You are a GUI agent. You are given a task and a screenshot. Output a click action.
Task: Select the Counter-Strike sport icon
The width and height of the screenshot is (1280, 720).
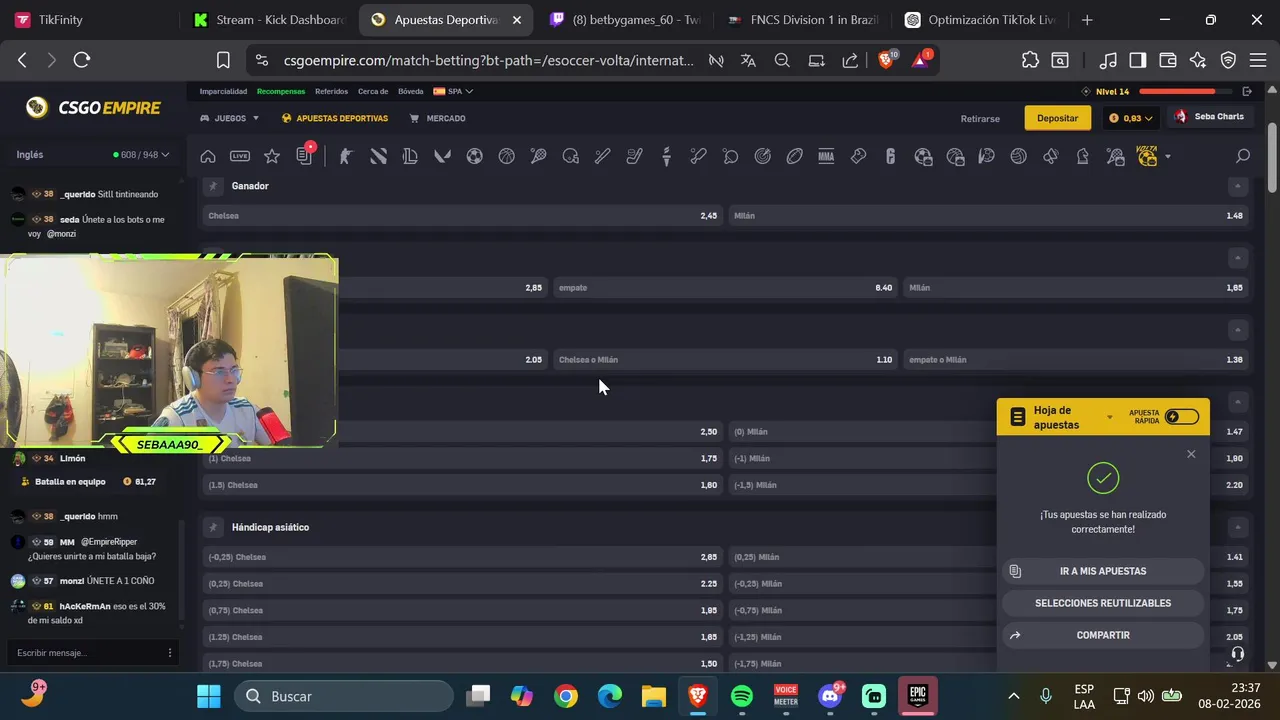pyautogui.click(x=346, y=156)
